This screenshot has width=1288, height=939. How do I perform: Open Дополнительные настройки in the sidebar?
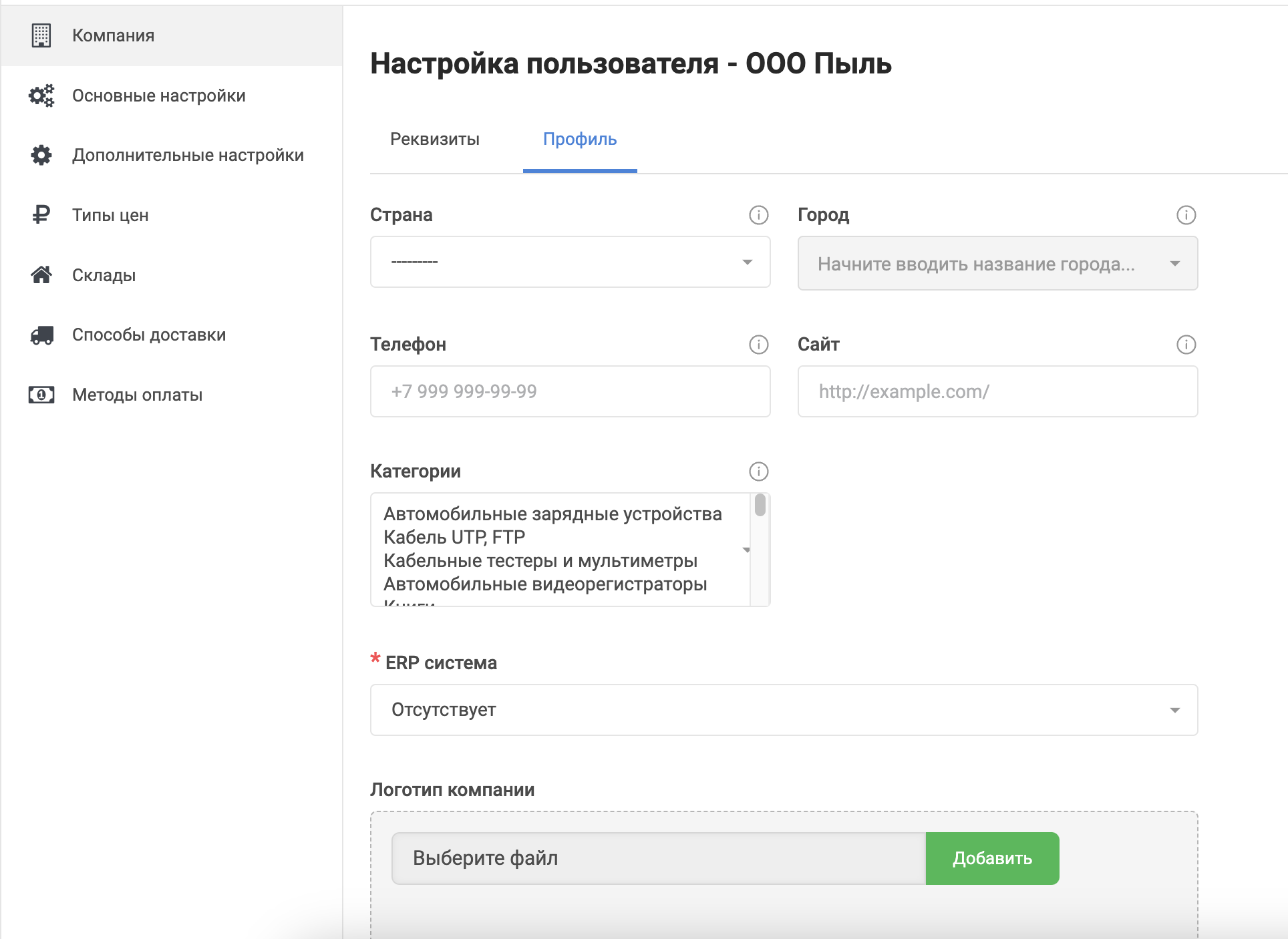pyautogui.click(x=188, y=155)
